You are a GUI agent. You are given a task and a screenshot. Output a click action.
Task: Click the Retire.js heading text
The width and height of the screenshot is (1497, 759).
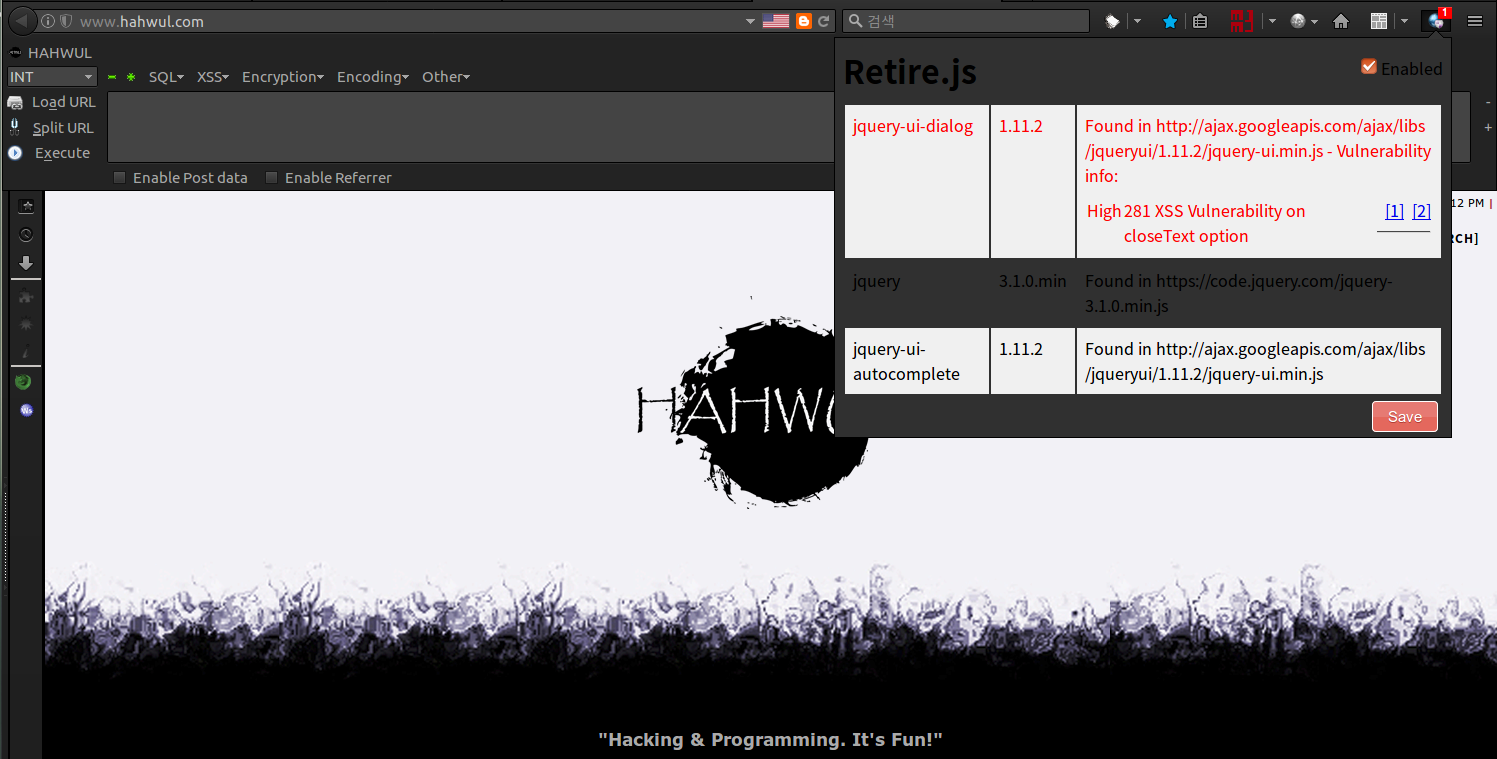(910, 72)
